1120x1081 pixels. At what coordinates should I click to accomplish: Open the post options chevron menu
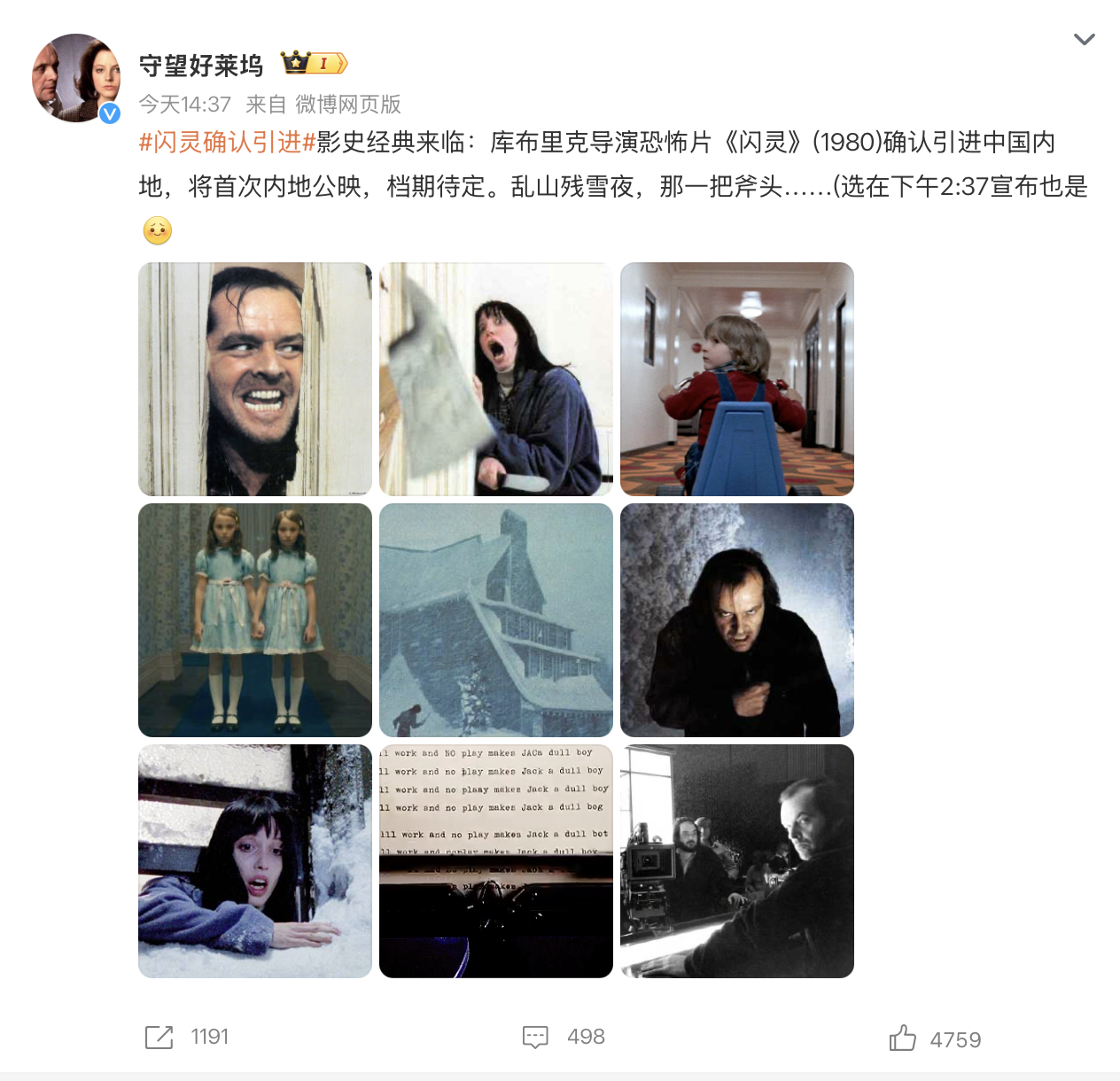coord(1084,40)
